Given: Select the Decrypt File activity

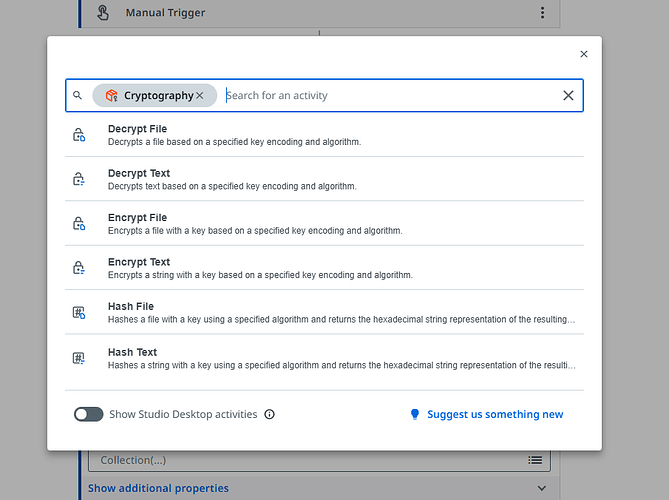Looking at the screenshot, I should pyautogui.click(x=324, y=135).
